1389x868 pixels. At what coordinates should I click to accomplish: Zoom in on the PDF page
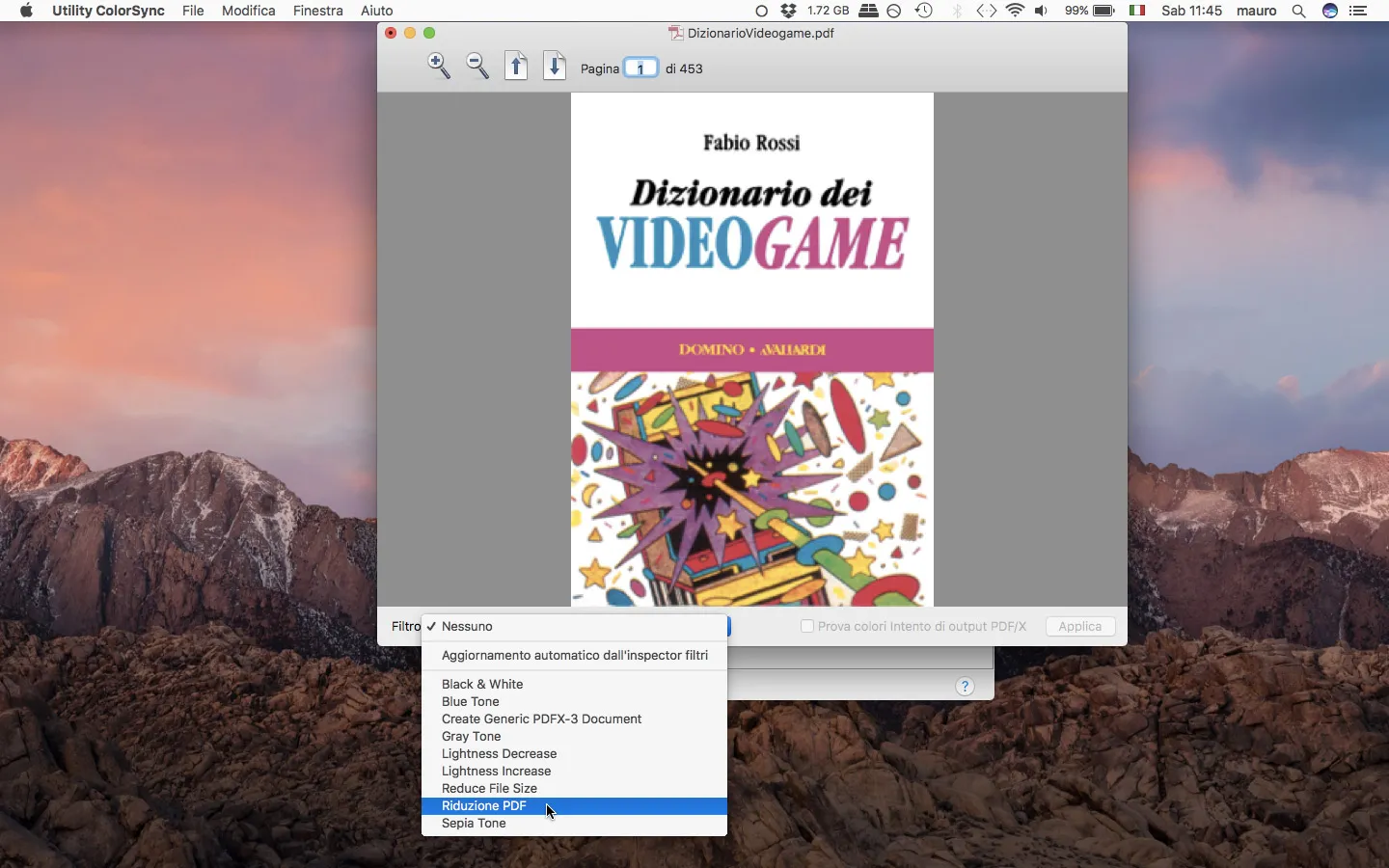(x=439, y=67)
